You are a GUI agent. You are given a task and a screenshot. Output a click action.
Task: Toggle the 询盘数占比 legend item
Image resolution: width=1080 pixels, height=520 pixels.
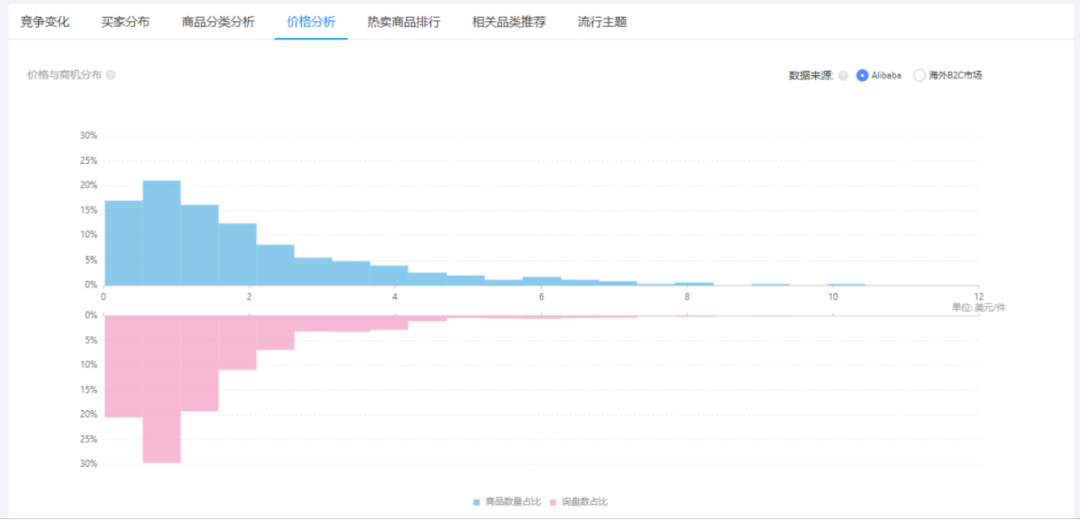[578, 501]
